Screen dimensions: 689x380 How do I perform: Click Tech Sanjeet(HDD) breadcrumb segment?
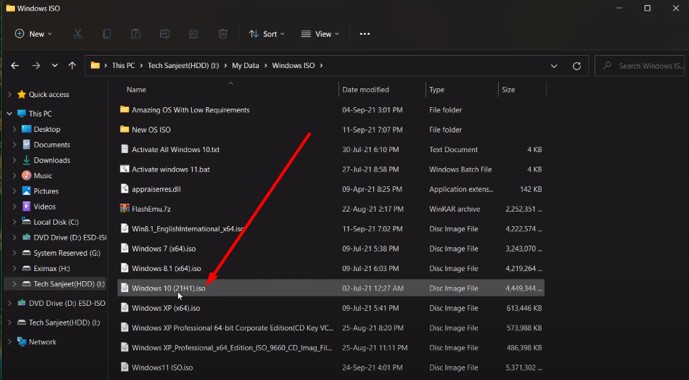coord(183,65)
